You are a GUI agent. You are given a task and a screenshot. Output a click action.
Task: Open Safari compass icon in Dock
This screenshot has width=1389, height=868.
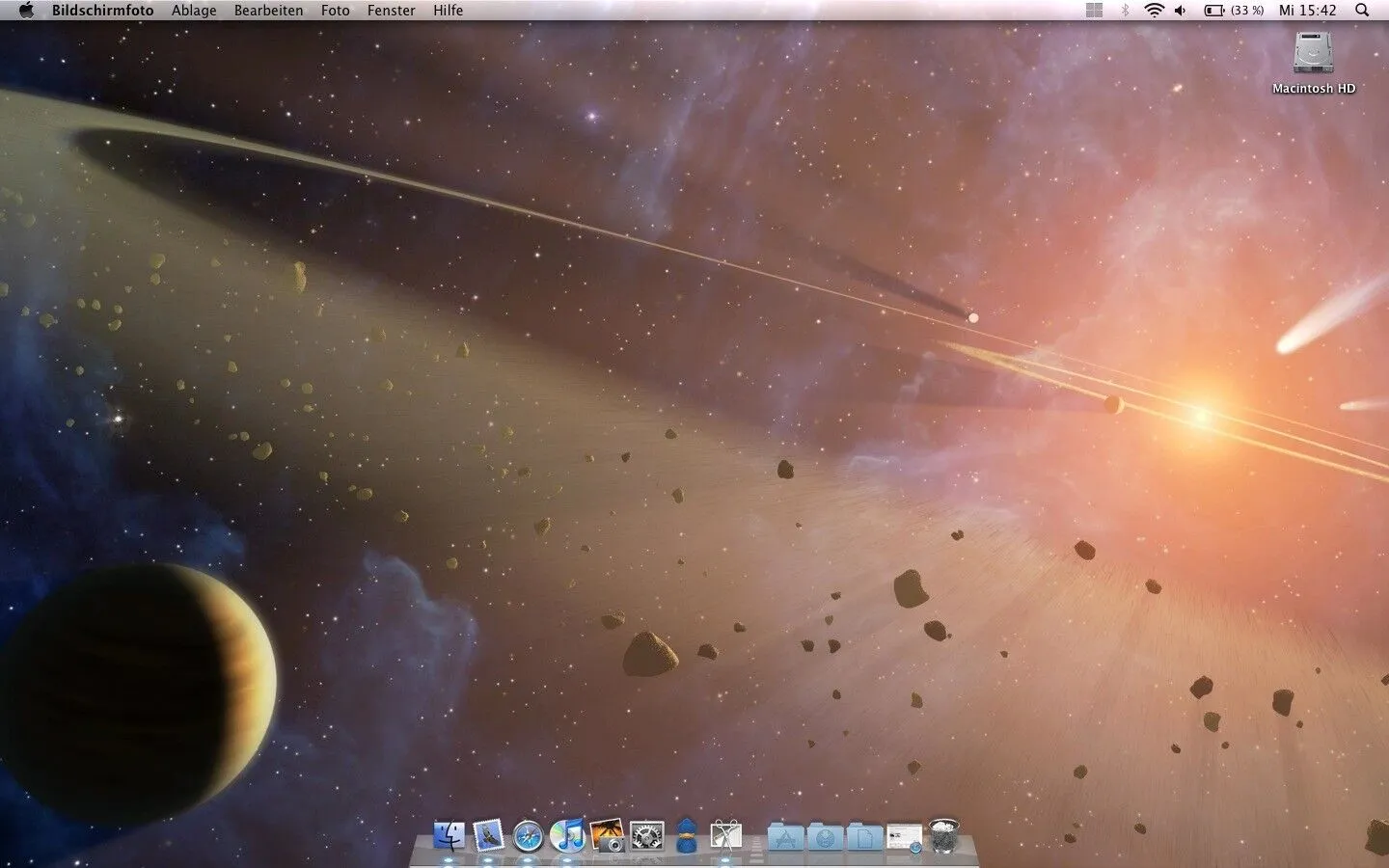point(529,836)
